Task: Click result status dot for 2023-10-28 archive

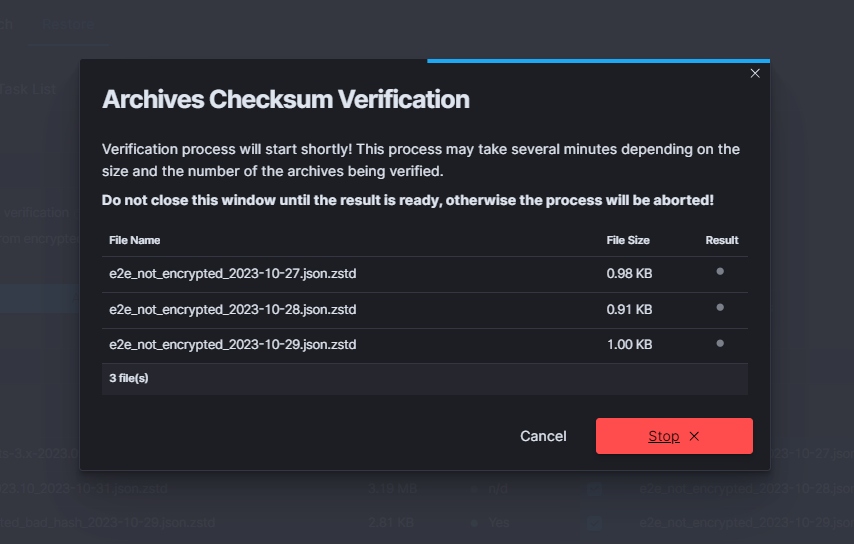Action: [x=720, y=307]
